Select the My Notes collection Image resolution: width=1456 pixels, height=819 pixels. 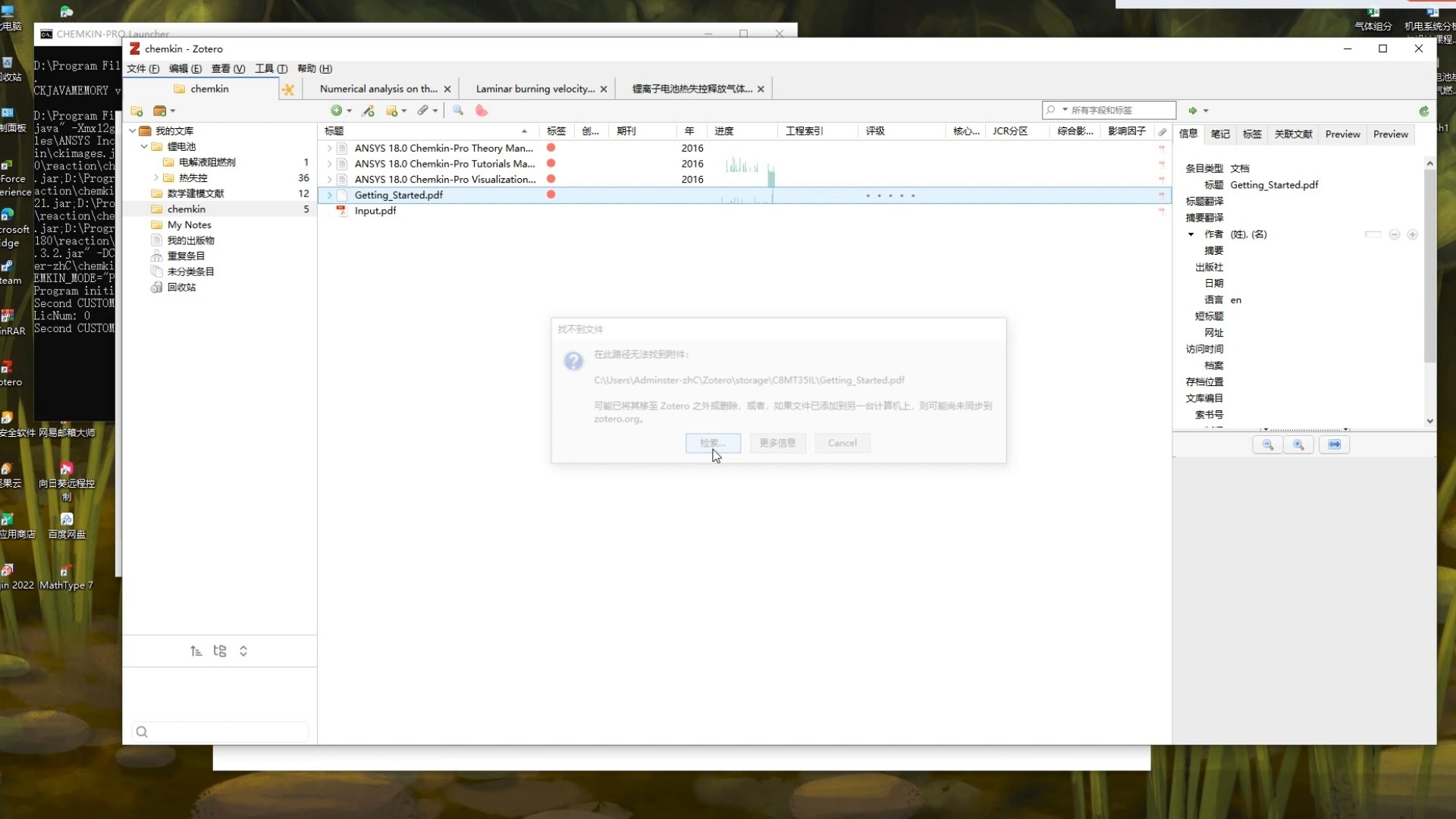[189, 224]
